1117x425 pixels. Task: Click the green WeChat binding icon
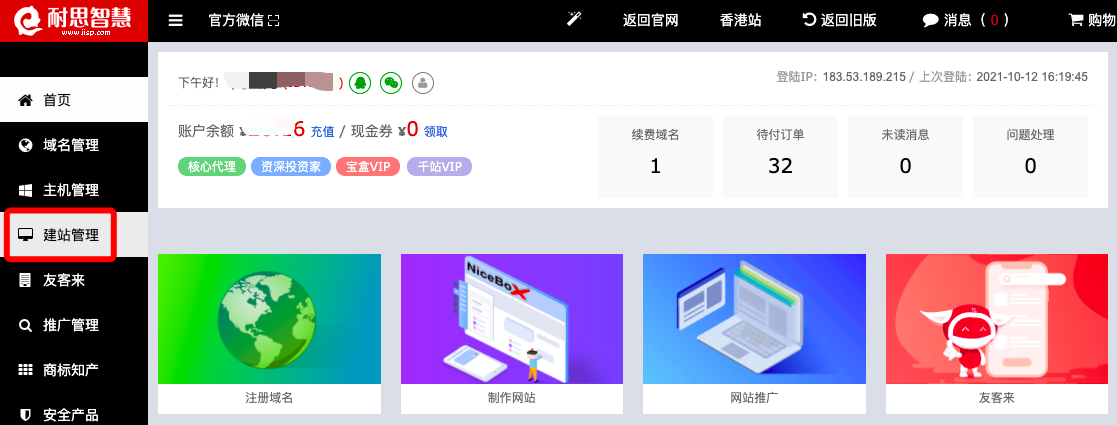(391, 83)
